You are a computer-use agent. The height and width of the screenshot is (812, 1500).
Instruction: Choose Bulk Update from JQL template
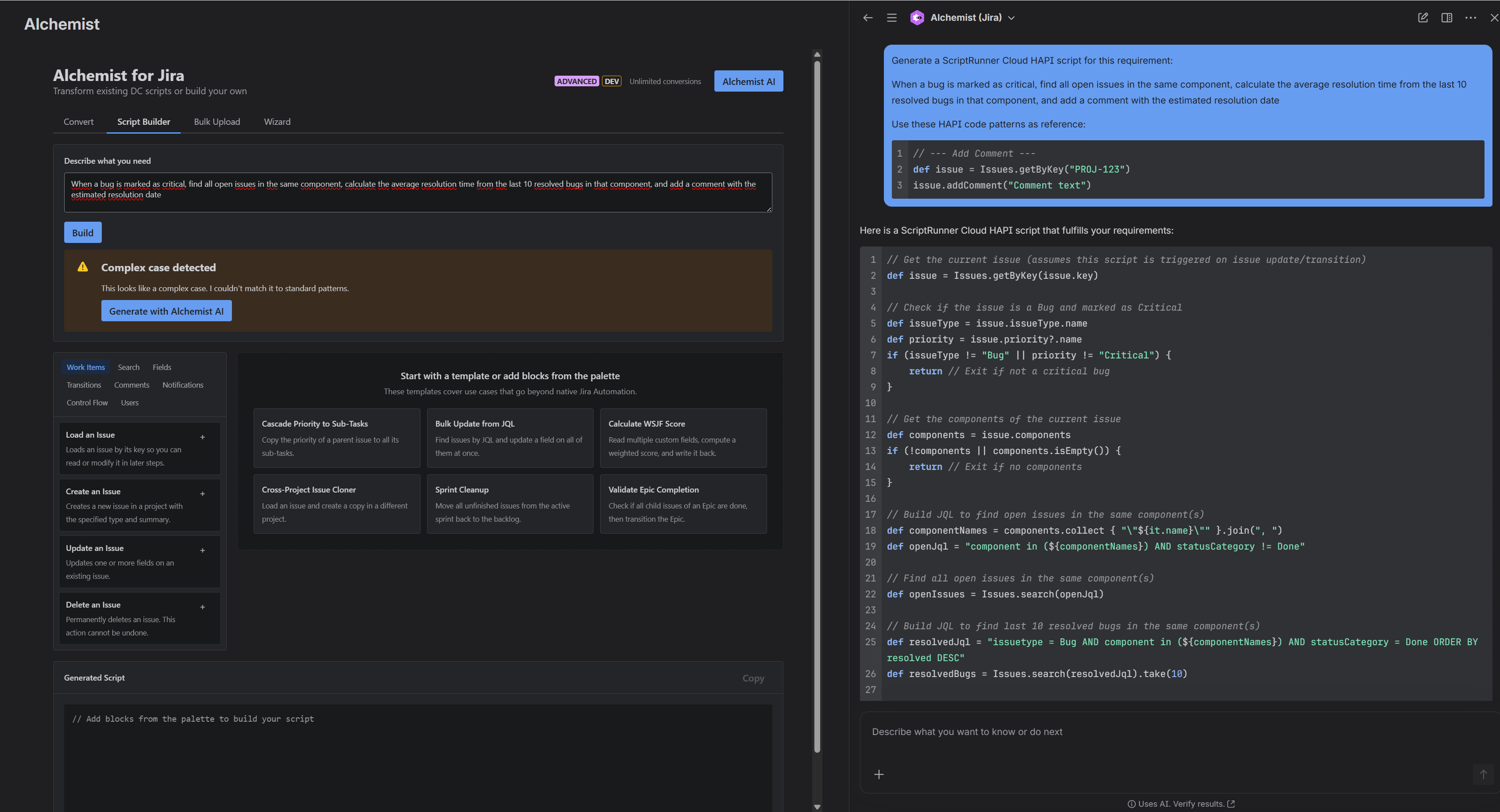coord(510,438)
